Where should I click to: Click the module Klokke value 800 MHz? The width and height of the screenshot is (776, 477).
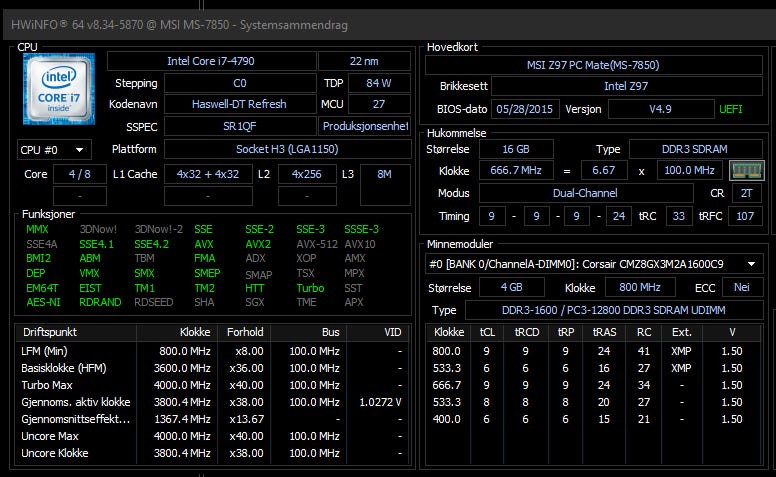click(640, 287)
